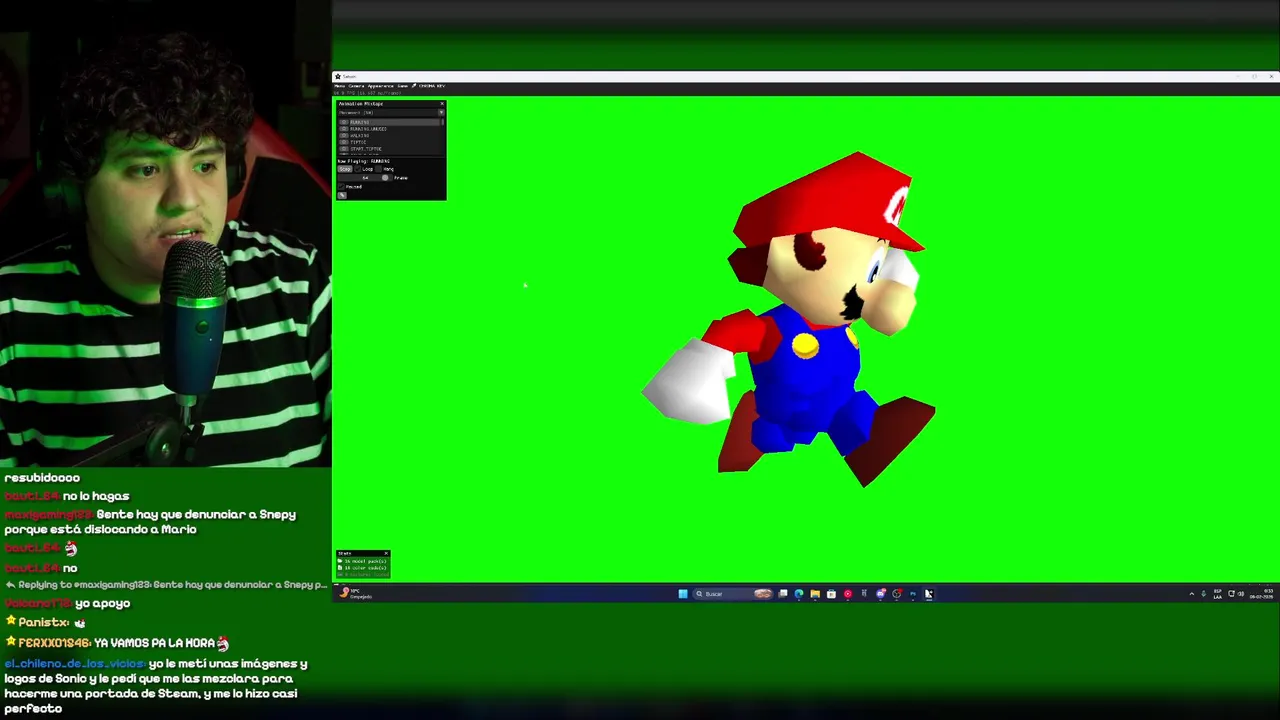Click the icon beside the RUNNING animation
The height and width of the screenshot is (720, 1280).
coord(344,122)
